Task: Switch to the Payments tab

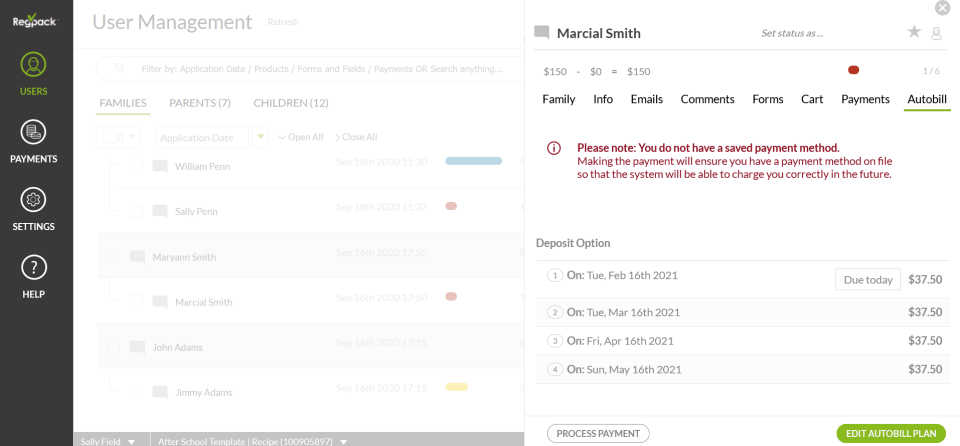Action: click(x=865, y=99)
